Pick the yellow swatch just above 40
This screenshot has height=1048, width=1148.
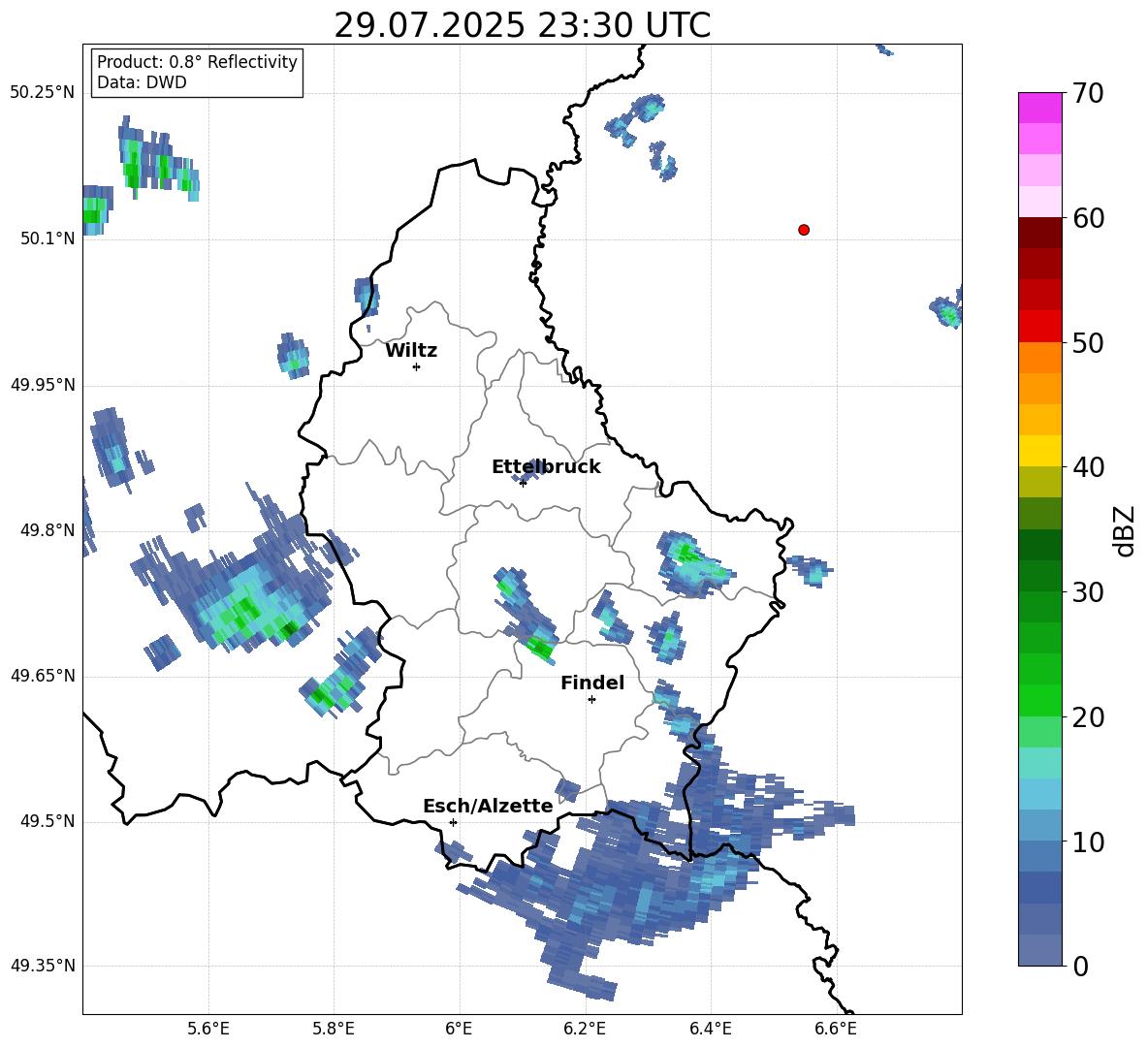[x=1039, y=451]
